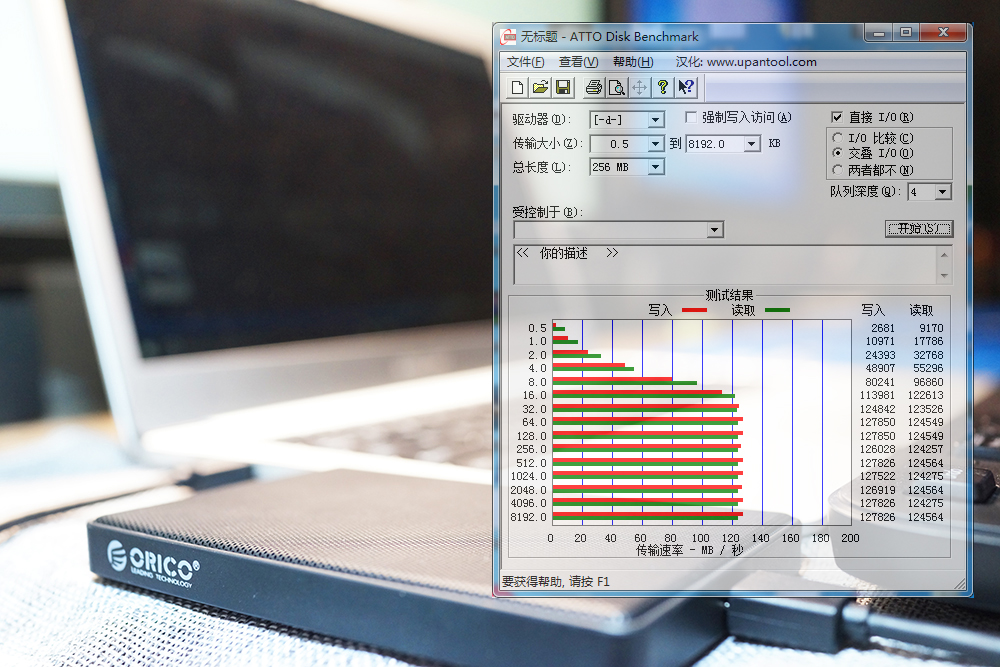Click the write value 10971
The image size is (1000, 667).
pos(880,341)
